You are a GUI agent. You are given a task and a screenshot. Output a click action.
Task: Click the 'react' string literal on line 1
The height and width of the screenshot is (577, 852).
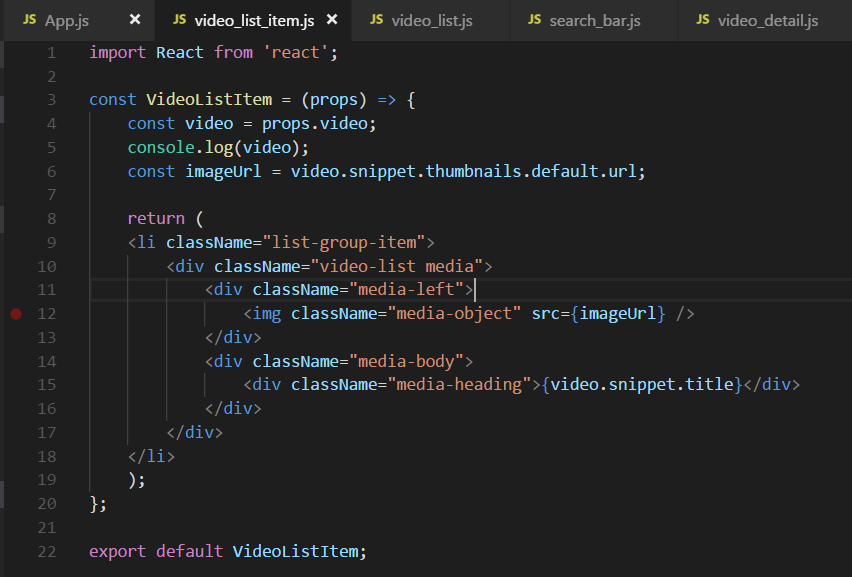click(296, 53)
